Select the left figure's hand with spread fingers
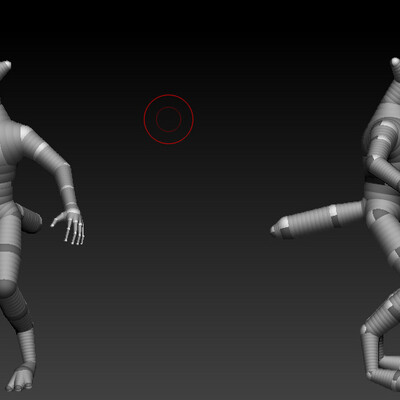Viewport: 400px width, 400px height. 69,227
